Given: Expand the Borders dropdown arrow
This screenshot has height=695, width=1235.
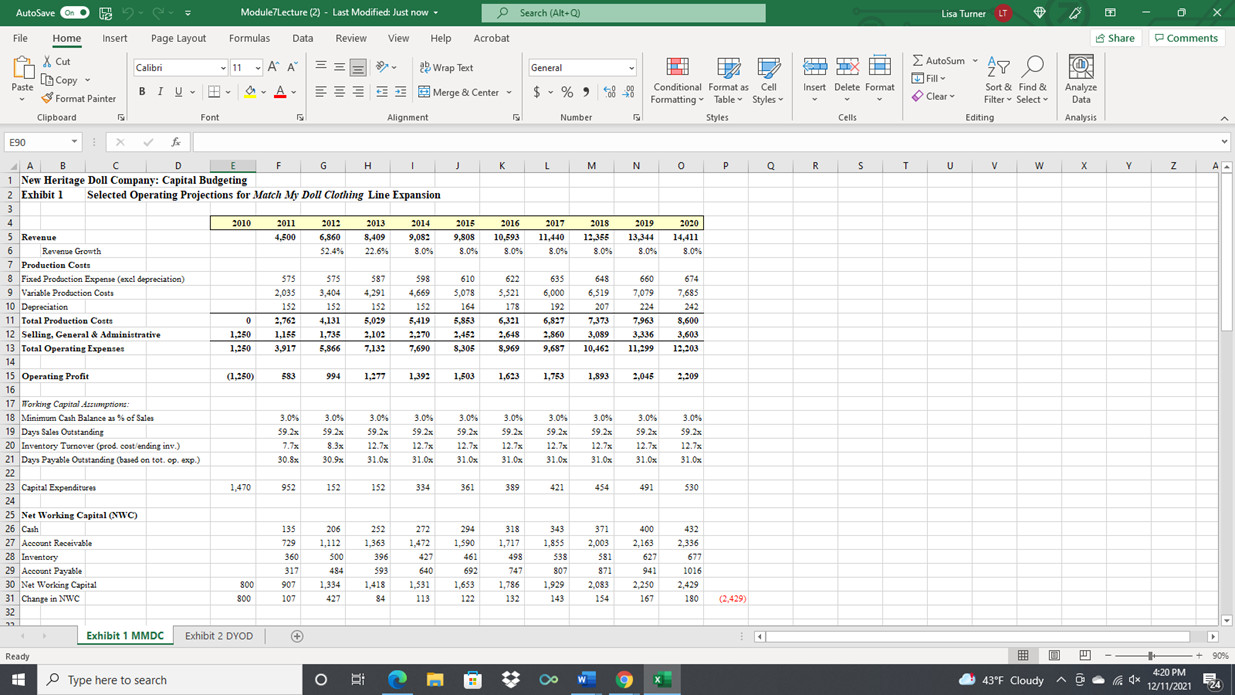Looking at the screenshot, I should (x=228, y=92).
